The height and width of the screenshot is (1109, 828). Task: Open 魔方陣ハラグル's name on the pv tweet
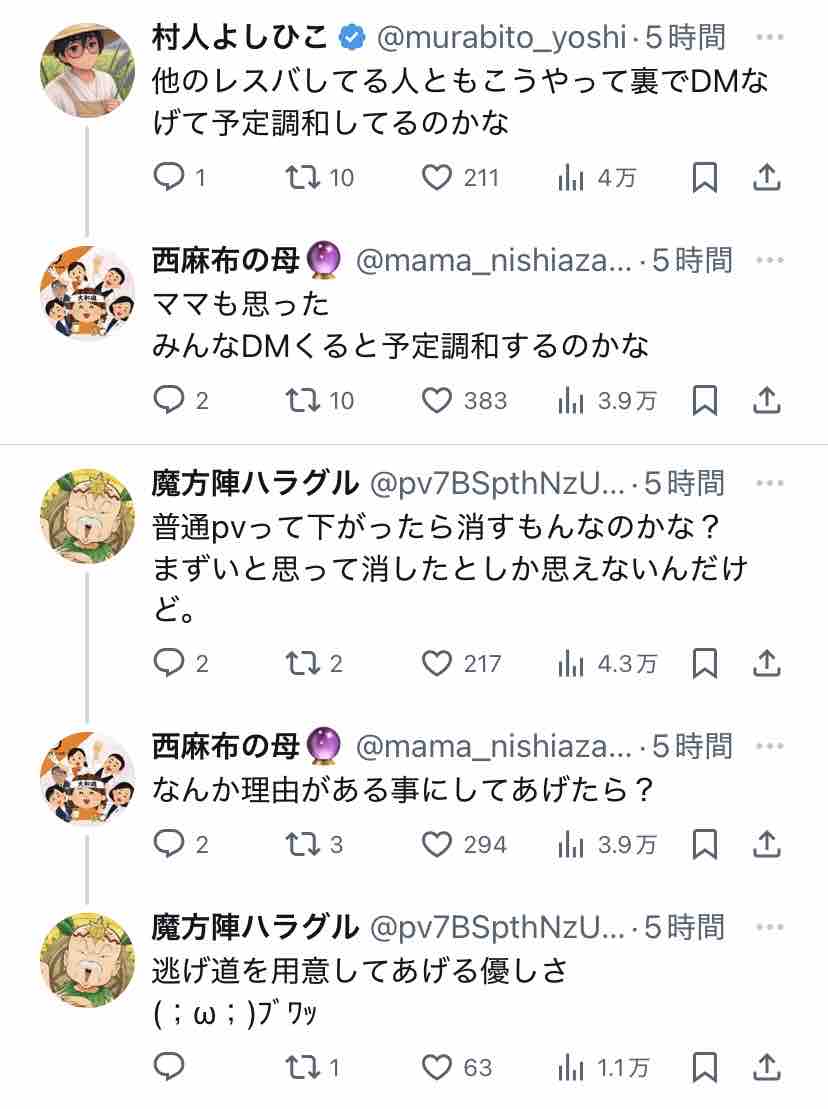(255, 485)
